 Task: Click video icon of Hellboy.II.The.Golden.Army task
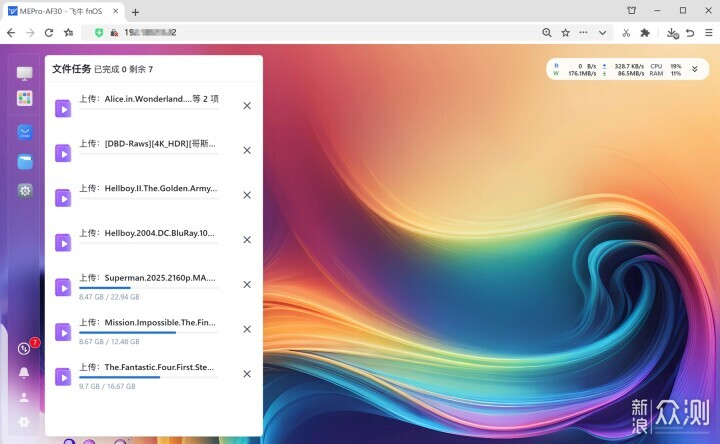click(x=63, y=198)
